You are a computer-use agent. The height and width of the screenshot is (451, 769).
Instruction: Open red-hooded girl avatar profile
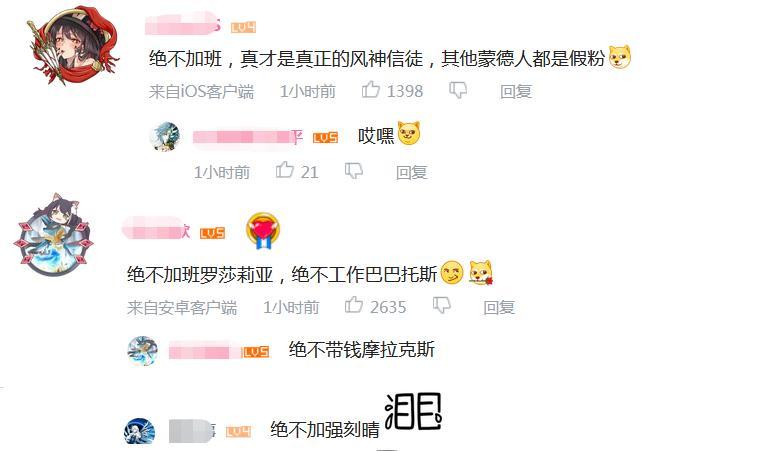pyautogui.click(x=74, y=45)
